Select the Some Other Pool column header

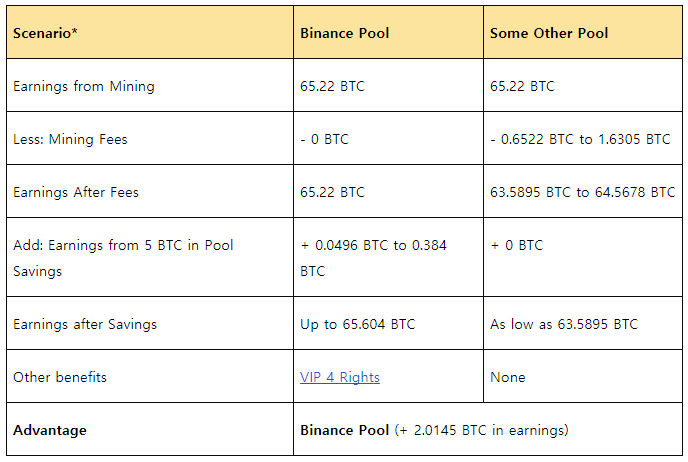pyautogui.click(x=583, y=32)
